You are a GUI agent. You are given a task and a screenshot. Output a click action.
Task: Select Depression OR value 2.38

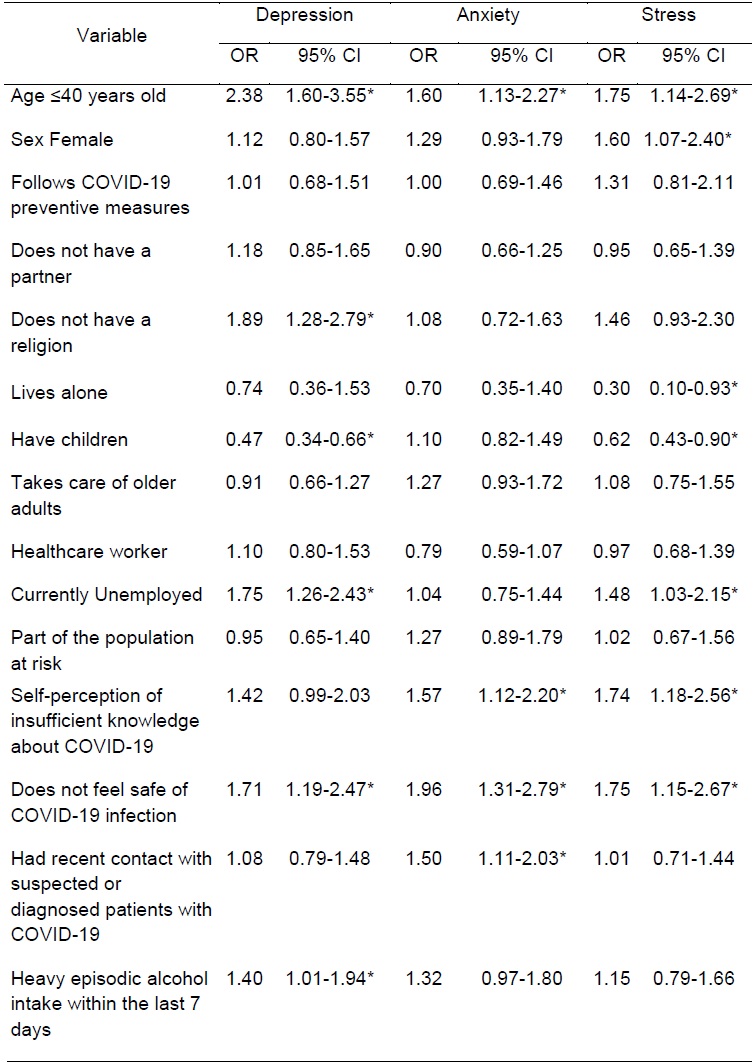(x=245, y=96)
